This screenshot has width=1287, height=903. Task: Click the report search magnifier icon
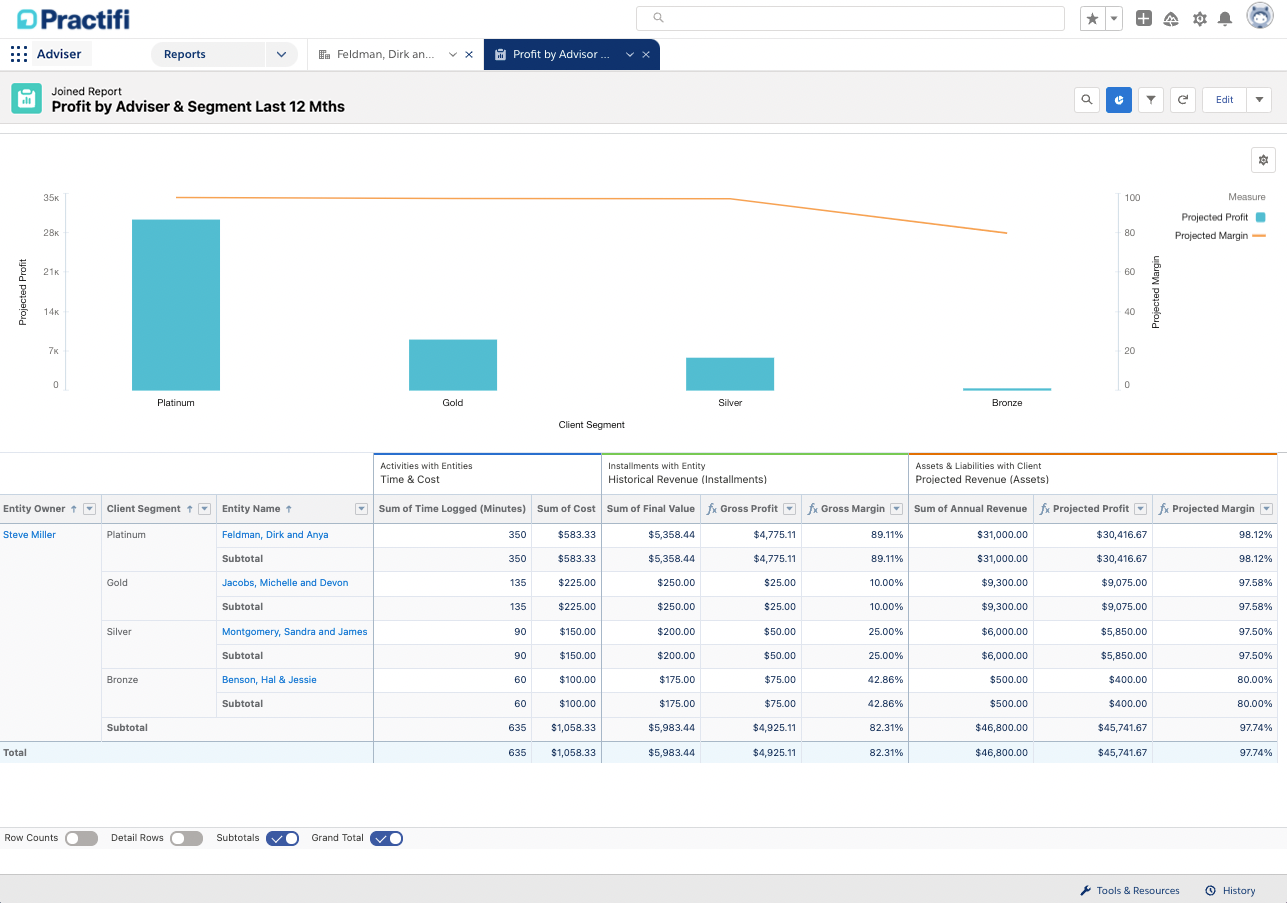click(1086, 100)
